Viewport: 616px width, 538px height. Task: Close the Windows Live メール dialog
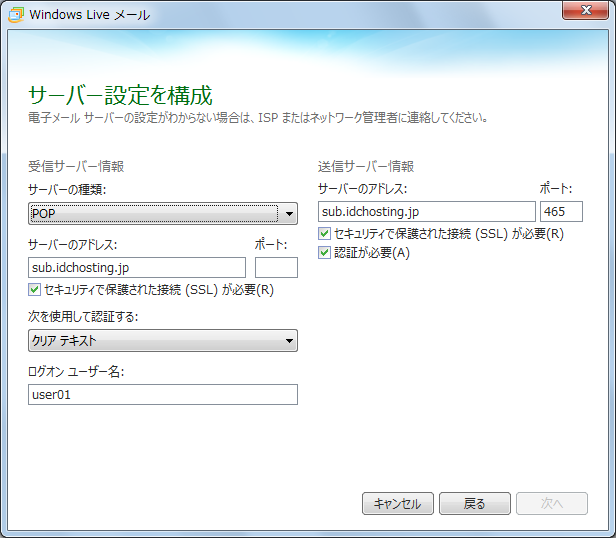click(x=585, y=10)
